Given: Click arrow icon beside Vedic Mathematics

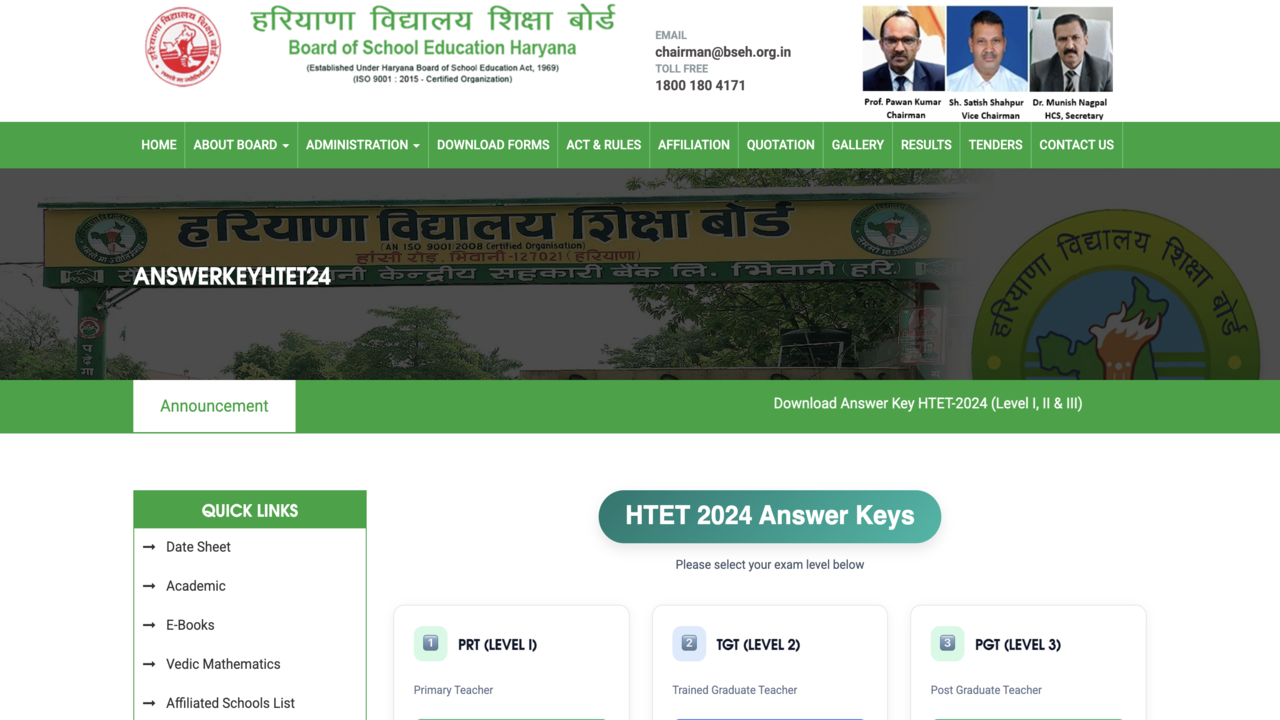Looking at the screenshot, I should (x=149, y=664).
